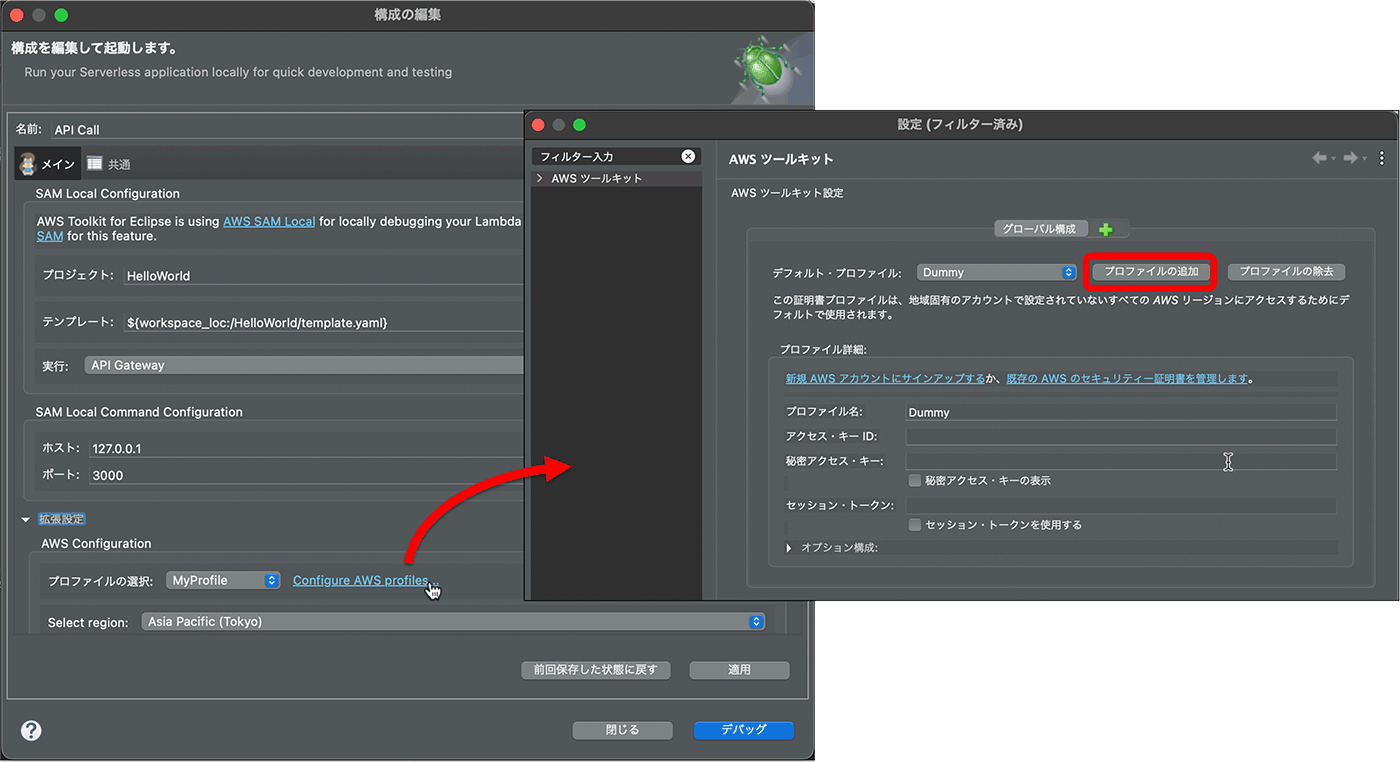Collapse the 拡張設定 section

(x=26, y=519)
